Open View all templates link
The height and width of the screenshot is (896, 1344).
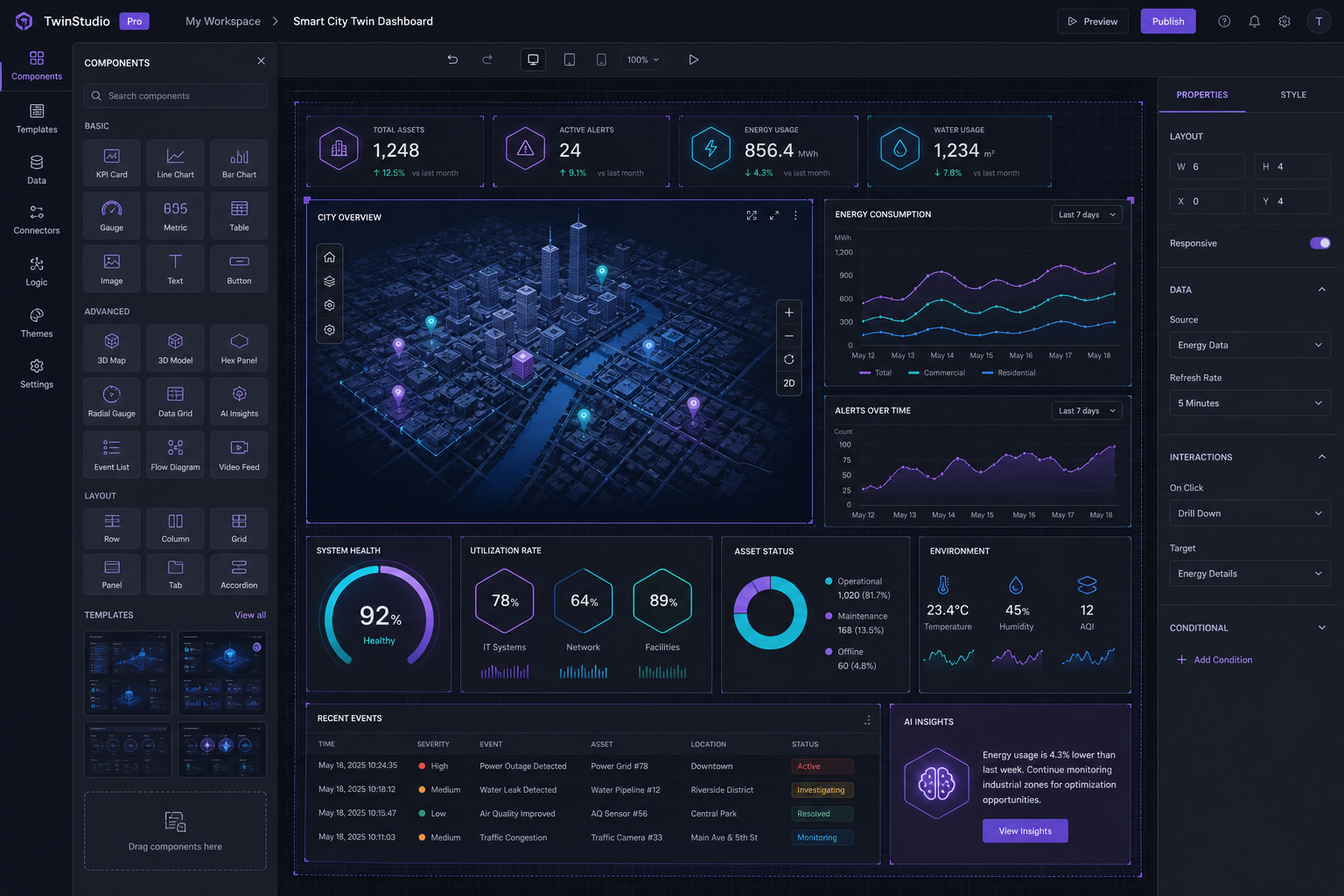(250, 615)
